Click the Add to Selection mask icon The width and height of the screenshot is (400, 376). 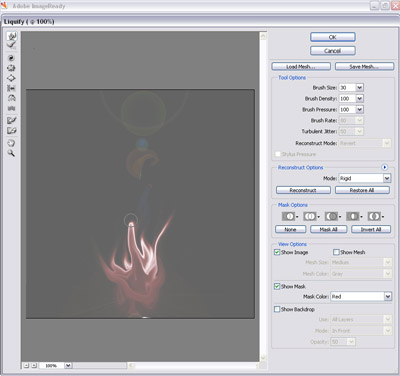pyautogui.click(x=310, y=216)
